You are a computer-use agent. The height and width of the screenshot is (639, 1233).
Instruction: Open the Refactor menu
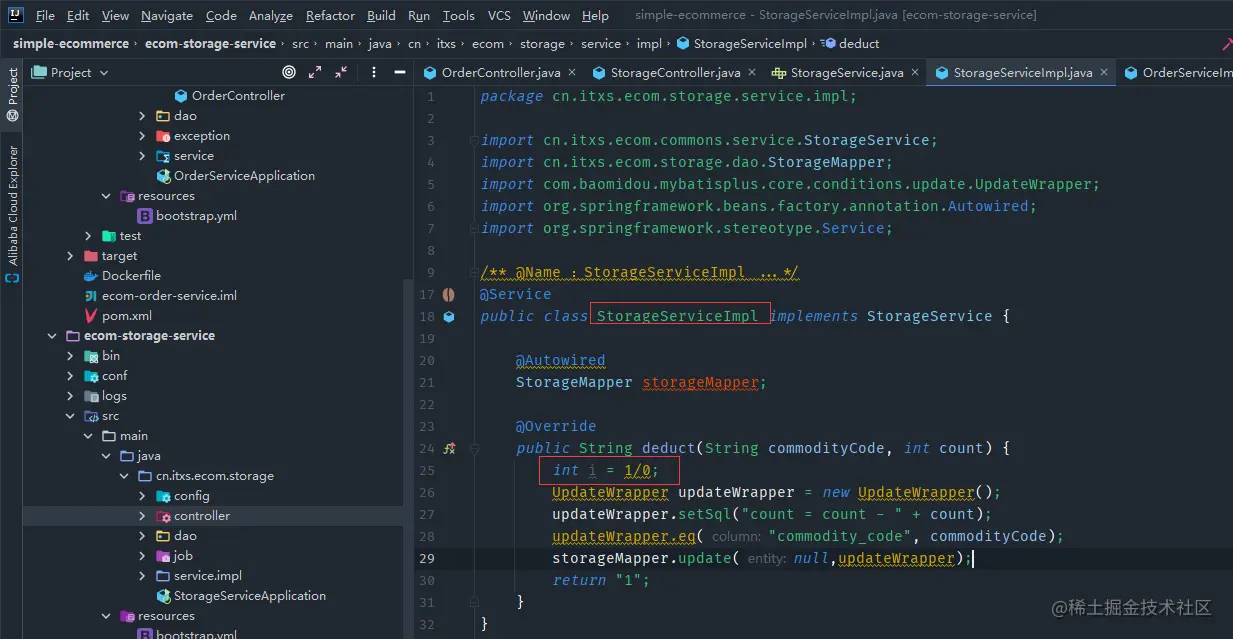[x=330, y=15]
